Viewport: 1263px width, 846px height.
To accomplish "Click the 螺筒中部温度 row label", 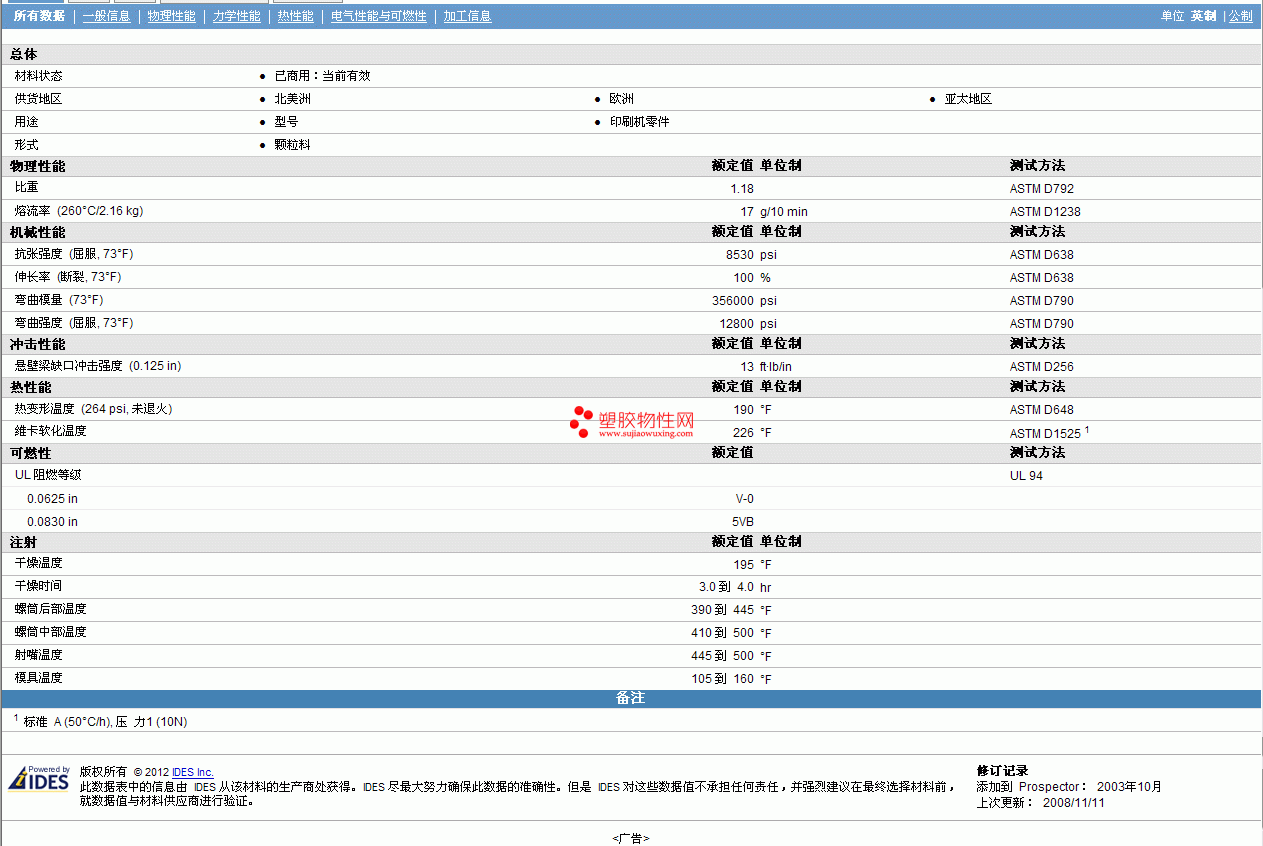I will tap(50, 632).
